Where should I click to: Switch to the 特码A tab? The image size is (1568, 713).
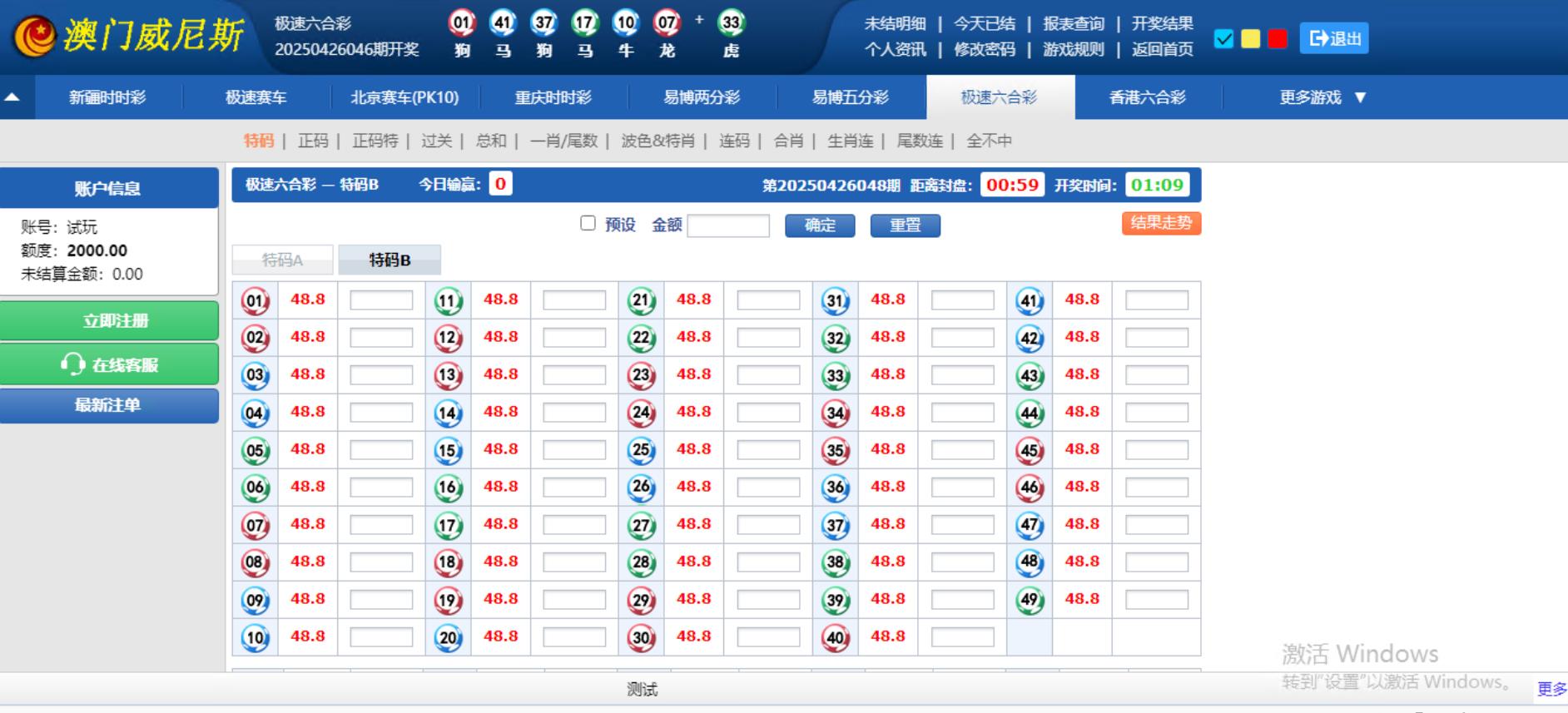tap(282, 260)
